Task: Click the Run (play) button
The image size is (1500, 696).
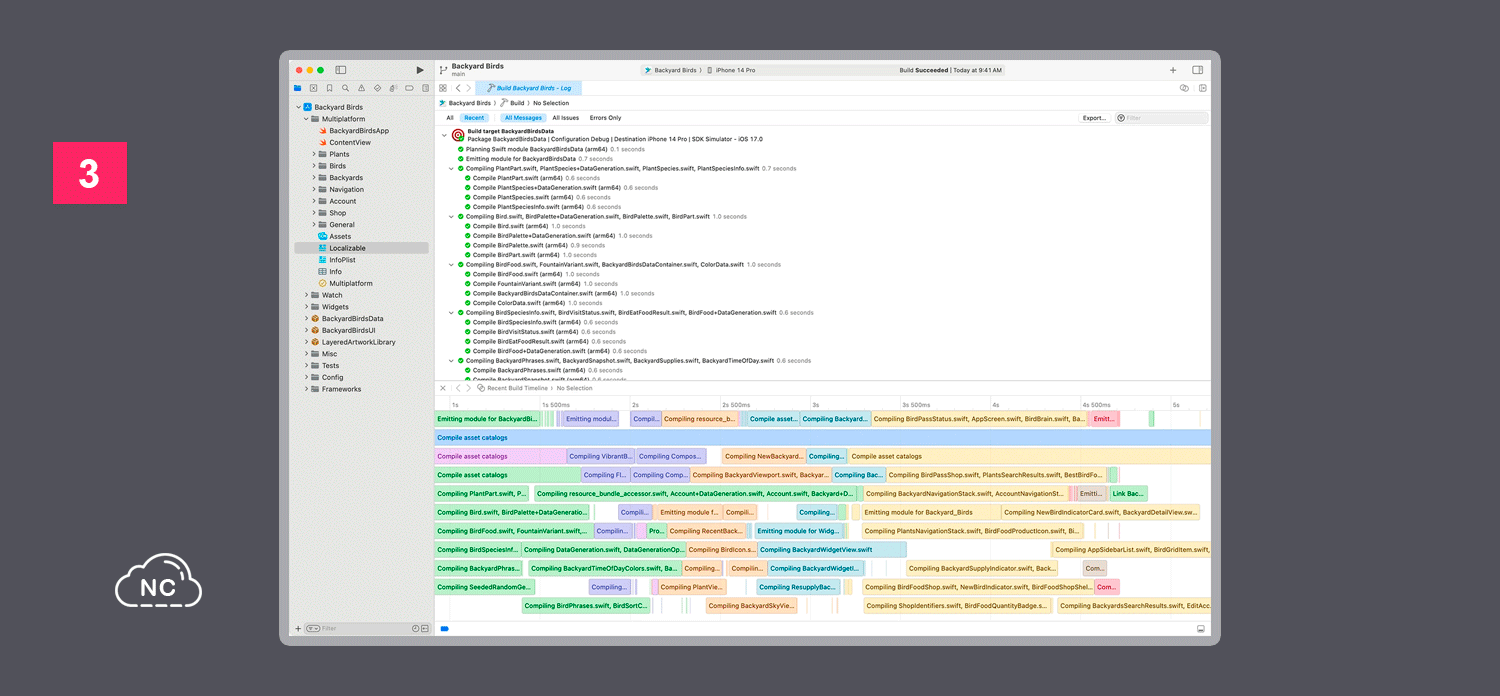Action: click(420, 70)
